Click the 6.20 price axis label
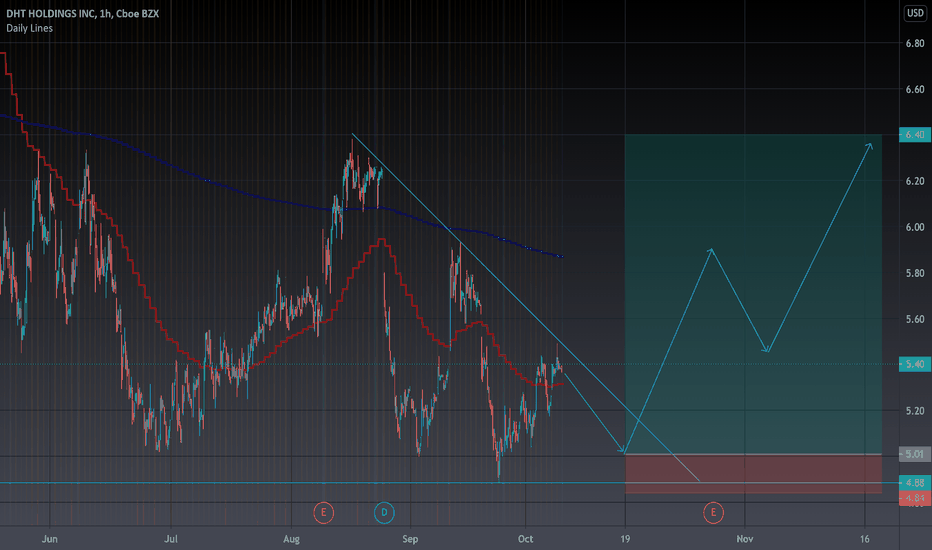Image resolution: width=932 pixels, height=550 pixels. tap(915, 181)
